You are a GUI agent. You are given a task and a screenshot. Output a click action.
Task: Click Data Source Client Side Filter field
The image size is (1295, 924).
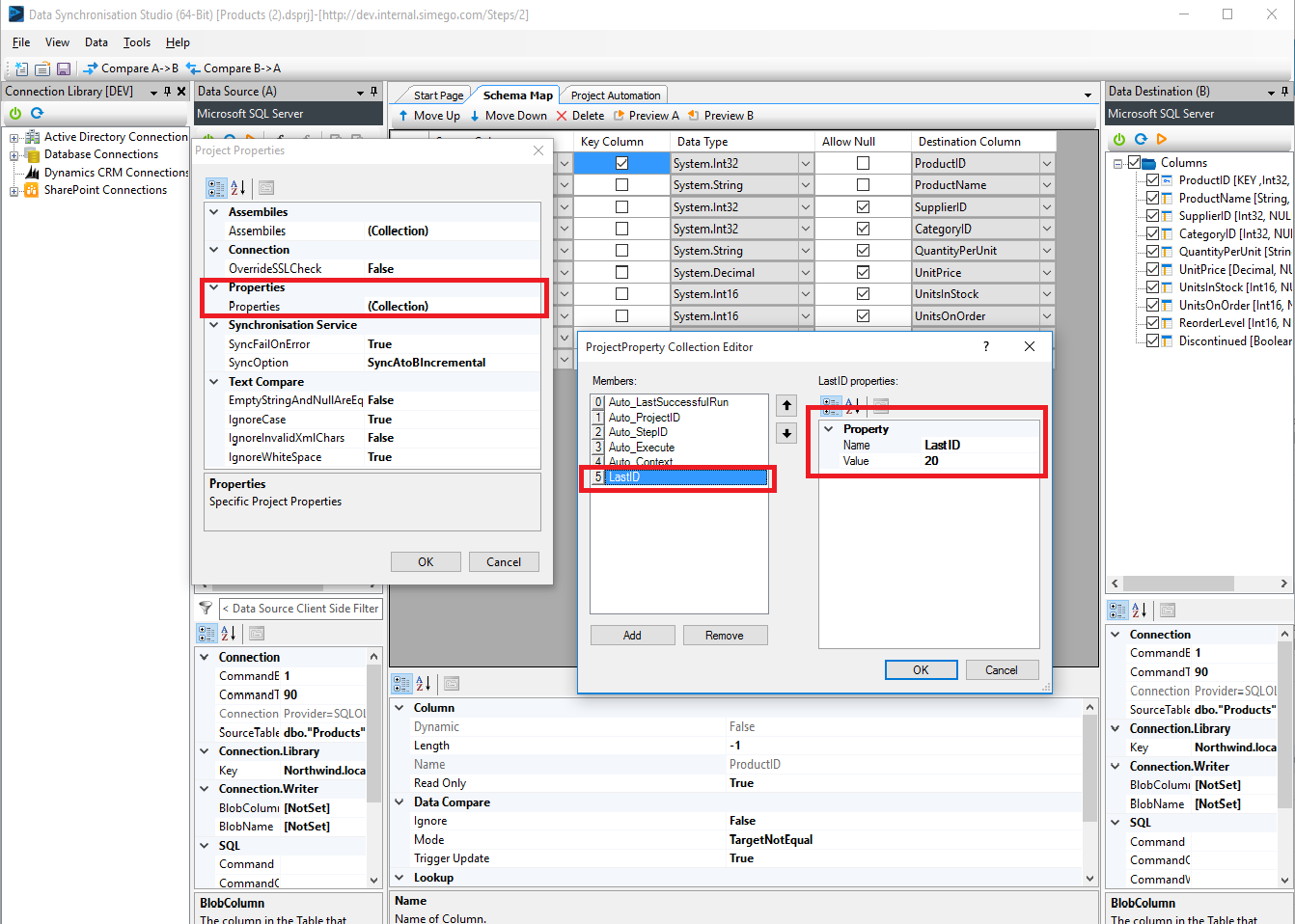coord(302,609)
